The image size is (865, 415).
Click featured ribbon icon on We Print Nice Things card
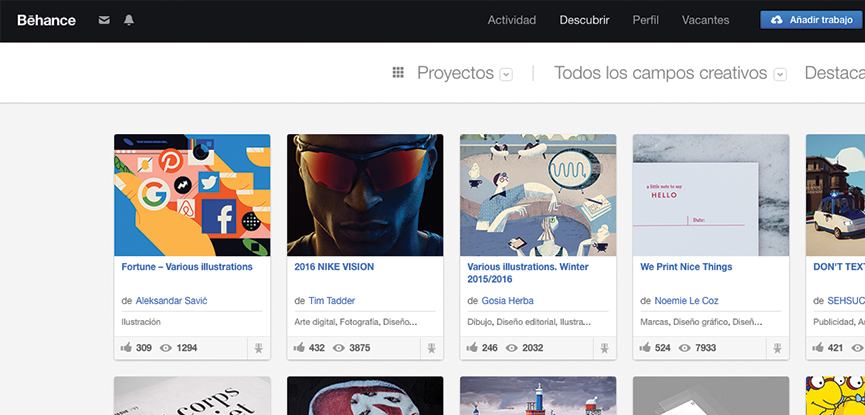777,348
